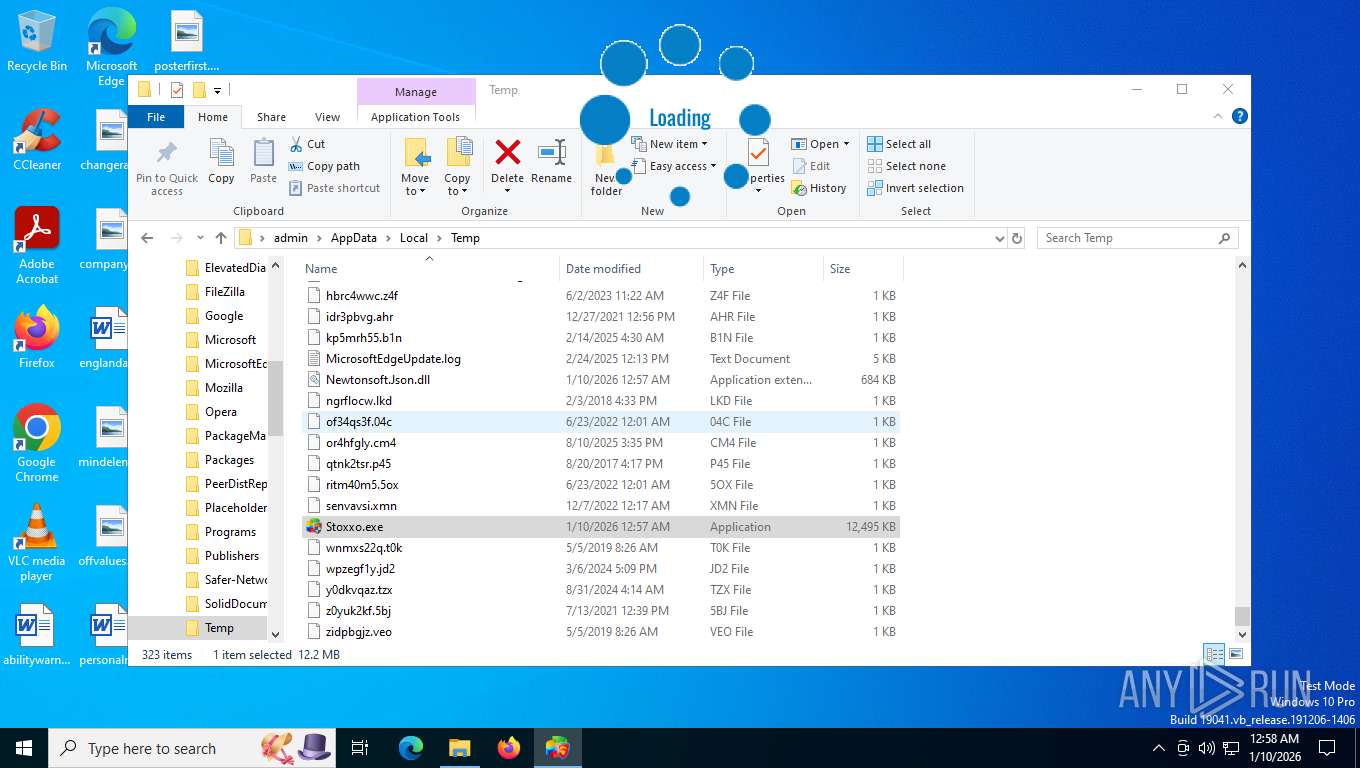This screenshot has width=1360, height=768.
Task: Select the MicrosoftEdgeUpdate.log file
Action: pyautogui.click(x=600, y=359)
